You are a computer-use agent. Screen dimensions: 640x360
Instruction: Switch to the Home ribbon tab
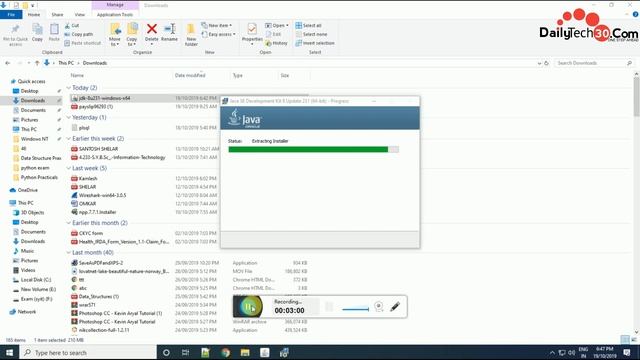34,14
